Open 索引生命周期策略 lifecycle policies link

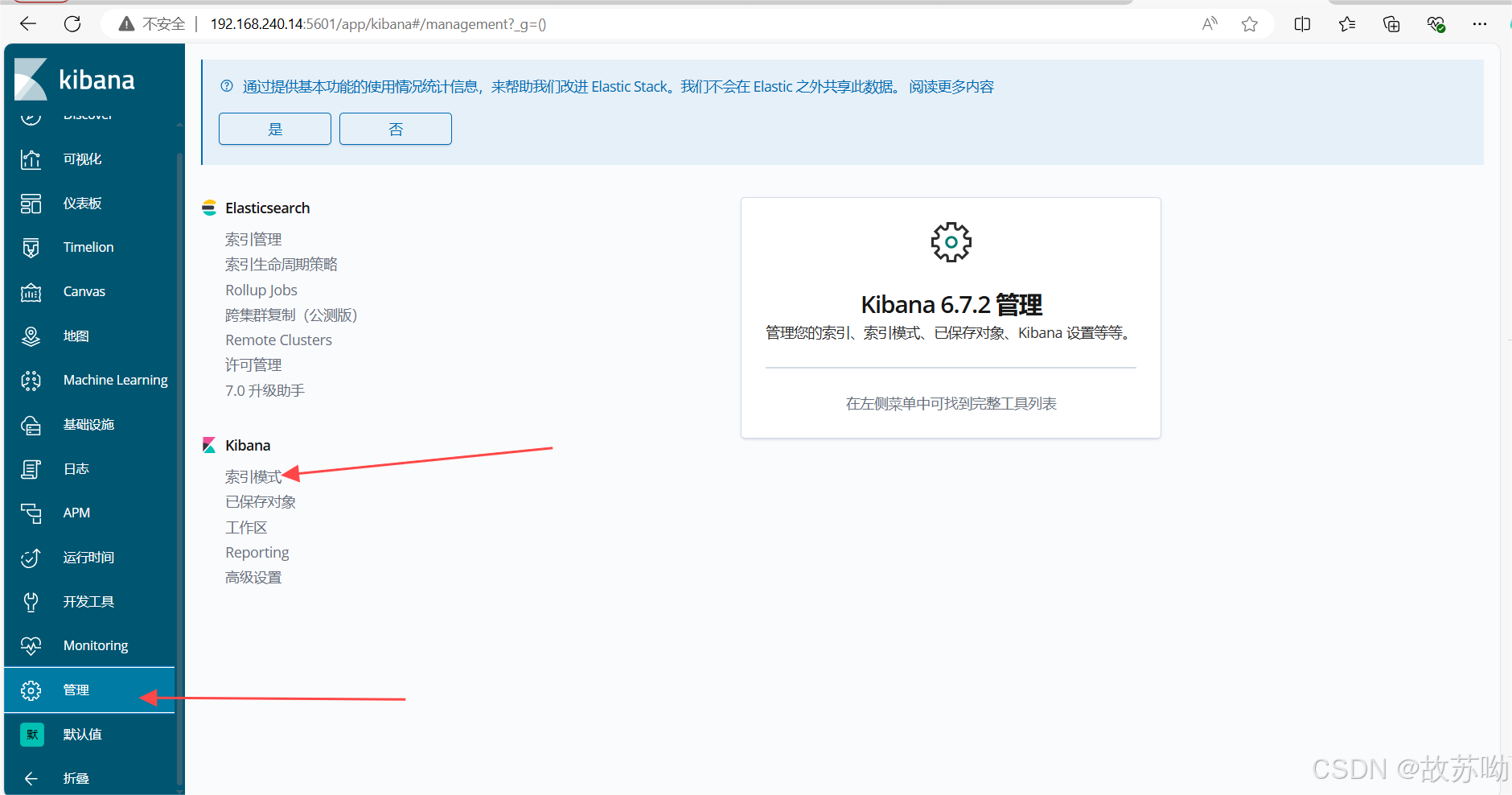(x=281, y=265)
